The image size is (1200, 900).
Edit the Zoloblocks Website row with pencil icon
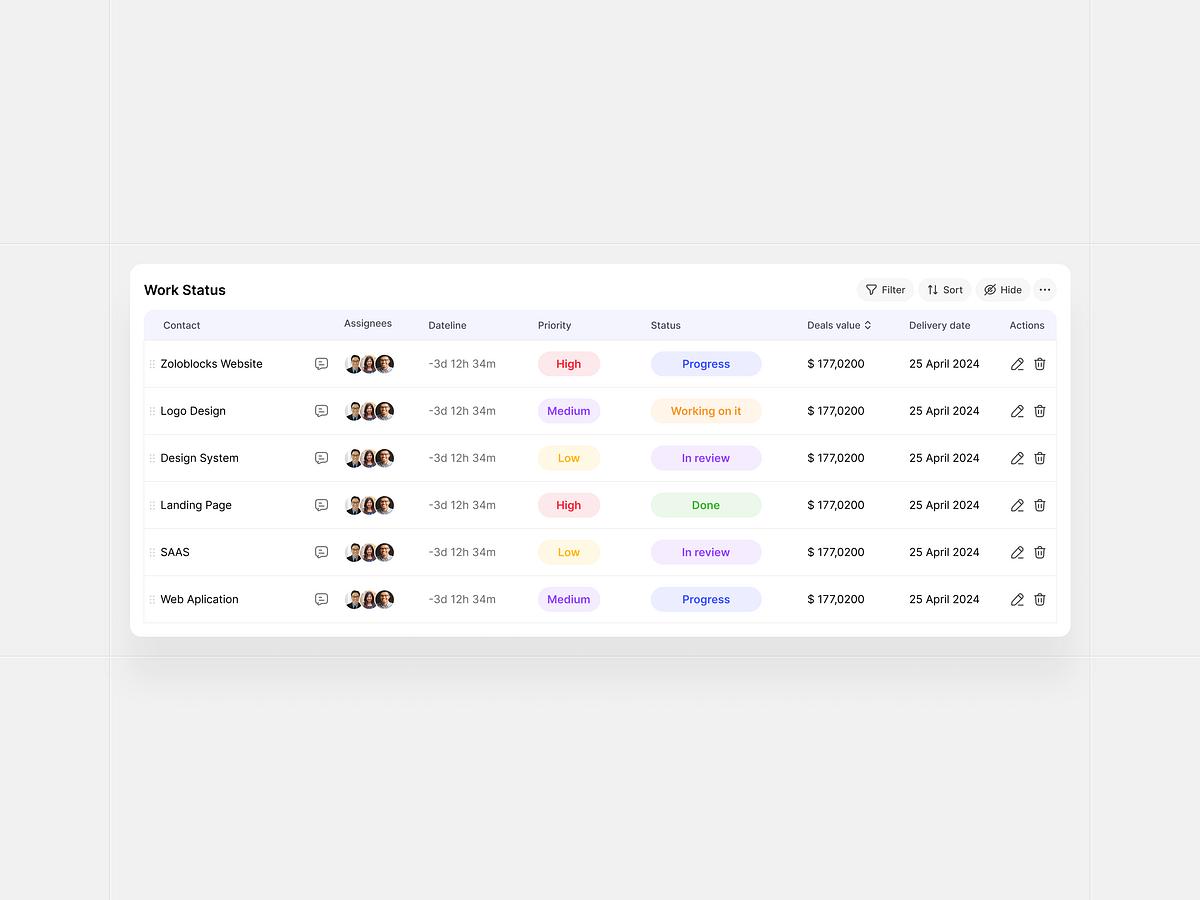[1017, 364]
